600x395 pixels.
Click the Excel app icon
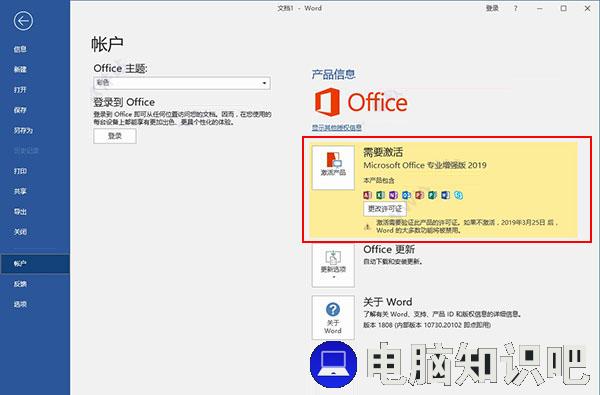[x=380, y=195]
